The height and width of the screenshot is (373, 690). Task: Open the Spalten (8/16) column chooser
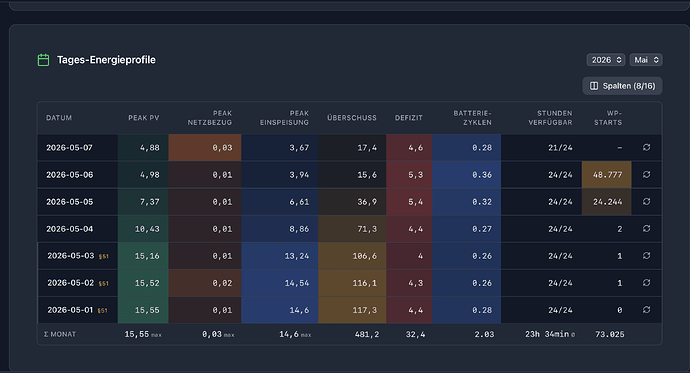pos(622,86)
